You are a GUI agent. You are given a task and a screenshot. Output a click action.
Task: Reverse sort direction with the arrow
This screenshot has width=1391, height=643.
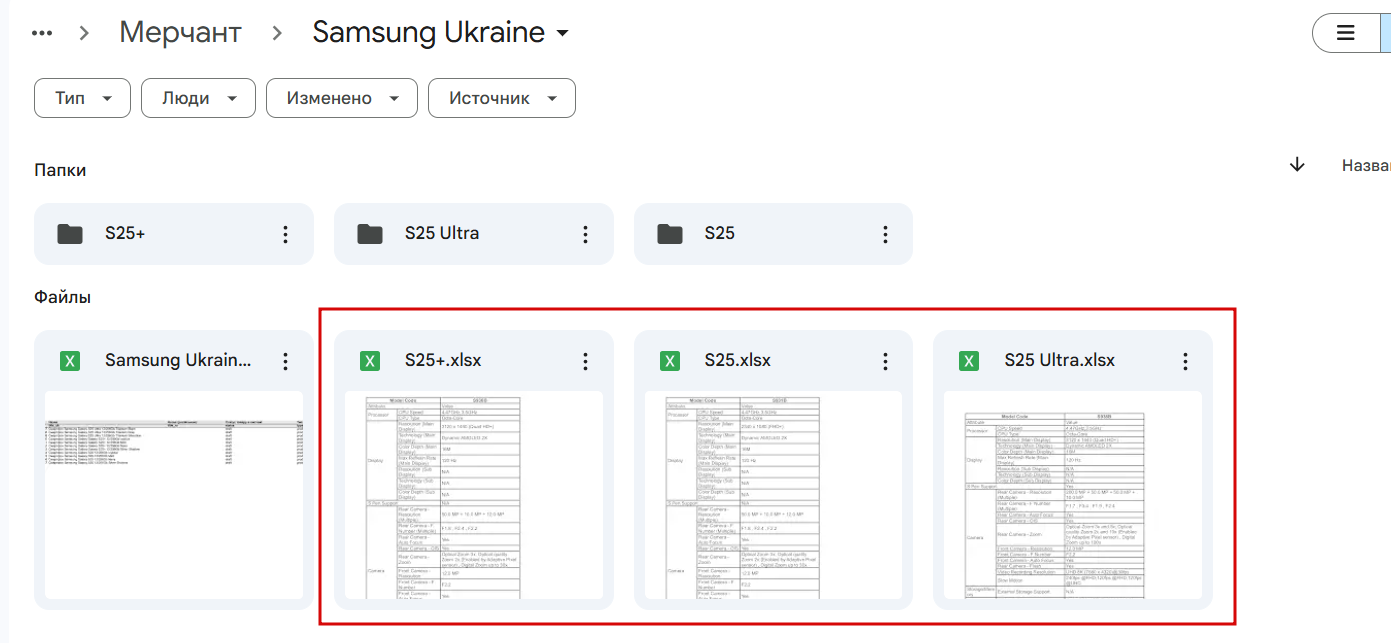(x=1297, y=165)
